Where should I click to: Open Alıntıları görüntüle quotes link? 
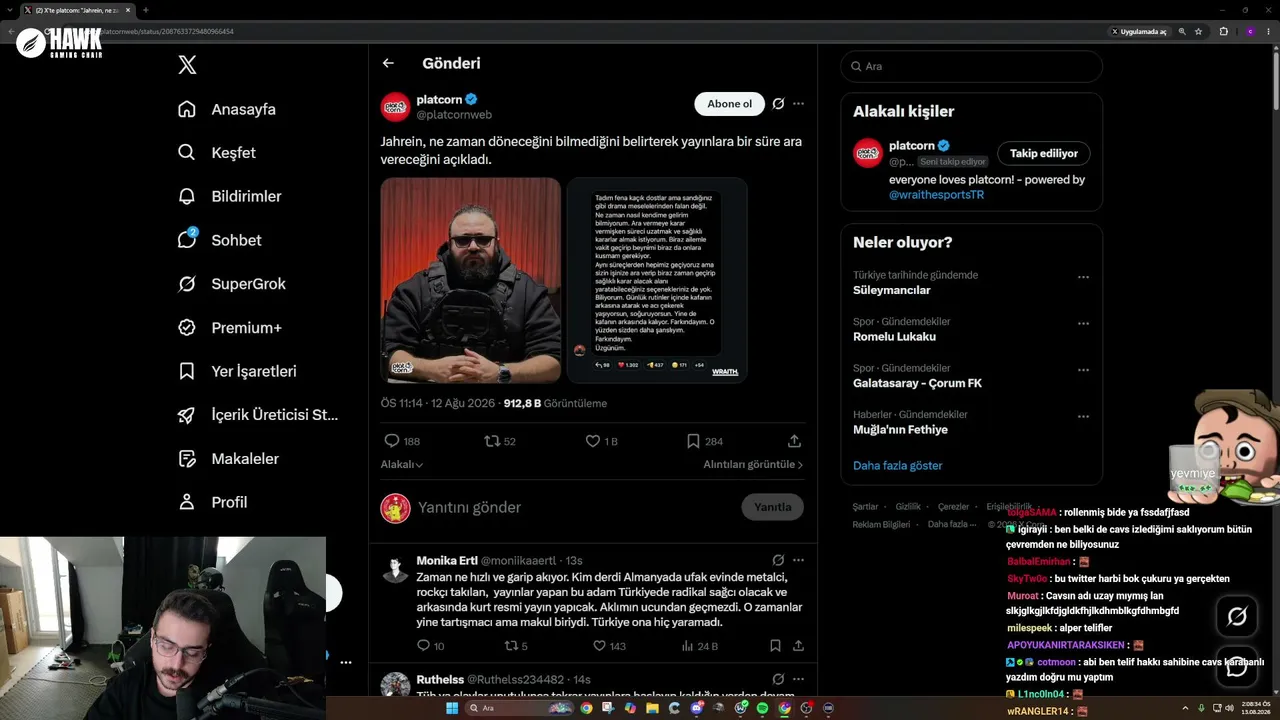[x=753, y=464]
